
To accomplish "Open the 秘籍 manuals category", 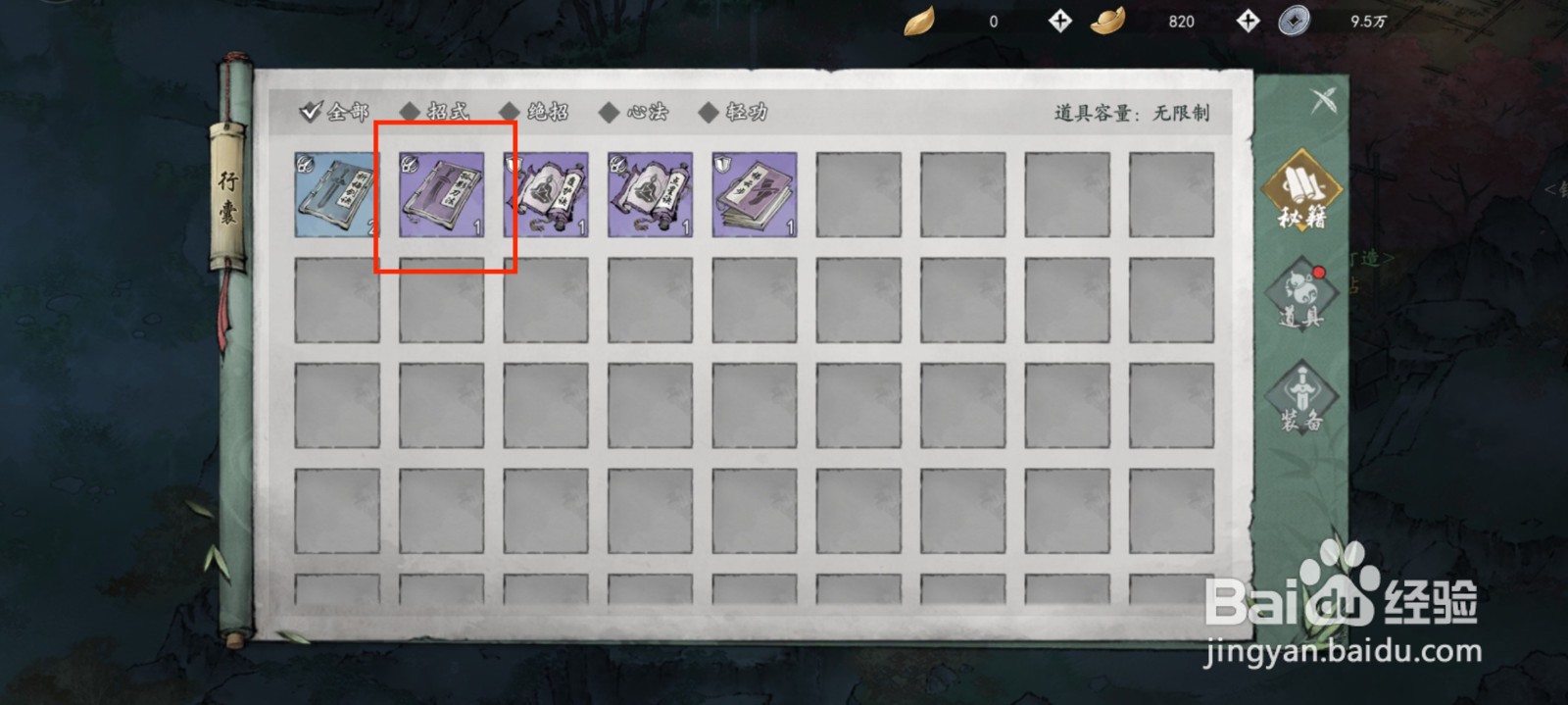I will click(1301, 190).
